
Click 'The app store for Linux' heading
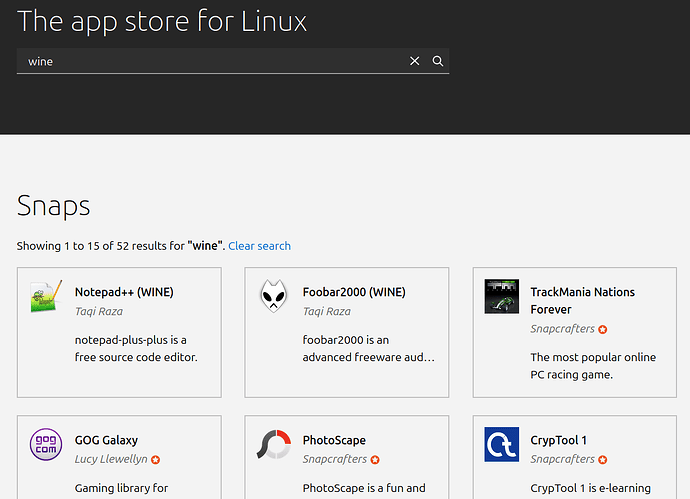tap(162, 21)
